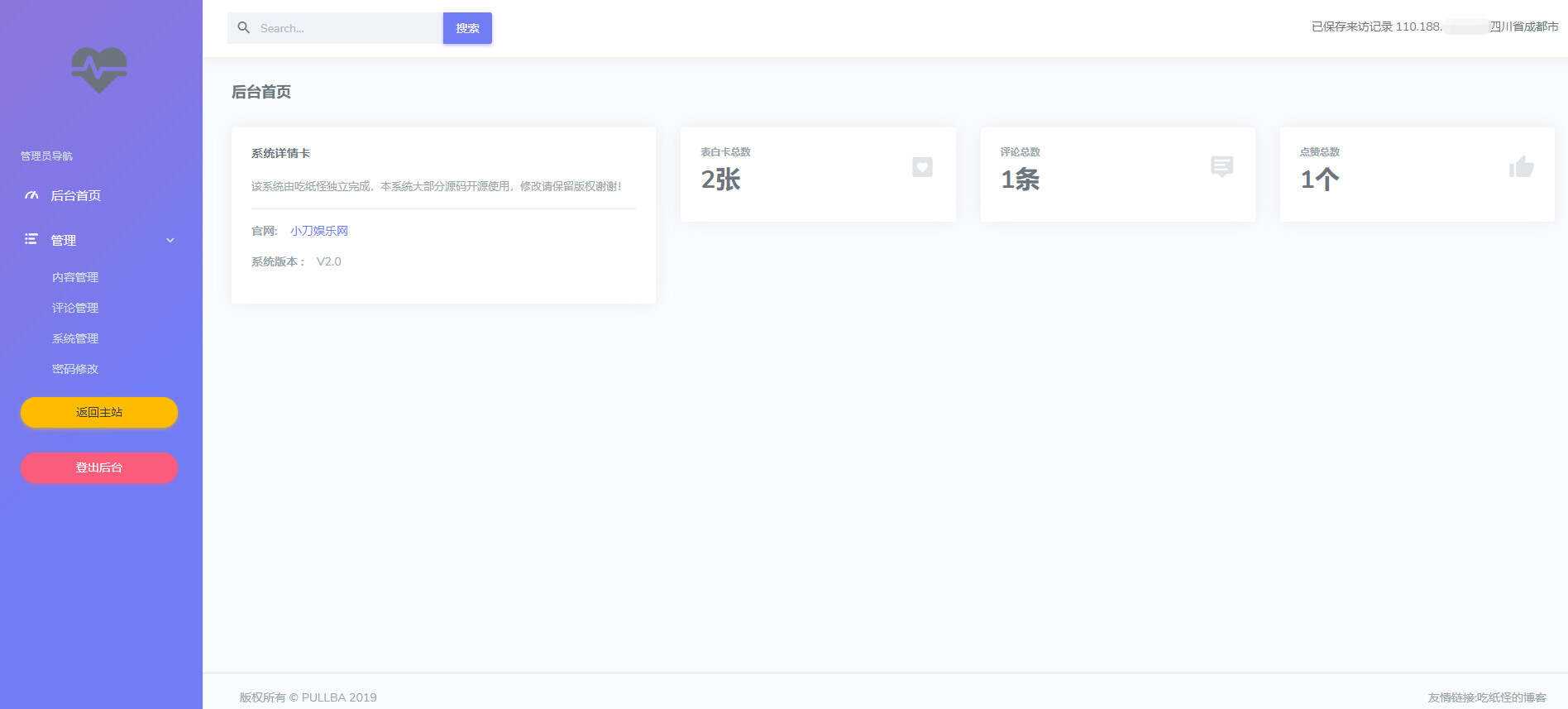Click the dashboard gauge icon beside 后台首页
Viewport: 1568px width, 709px height.
pyautogui.click(x=31, y=196)
